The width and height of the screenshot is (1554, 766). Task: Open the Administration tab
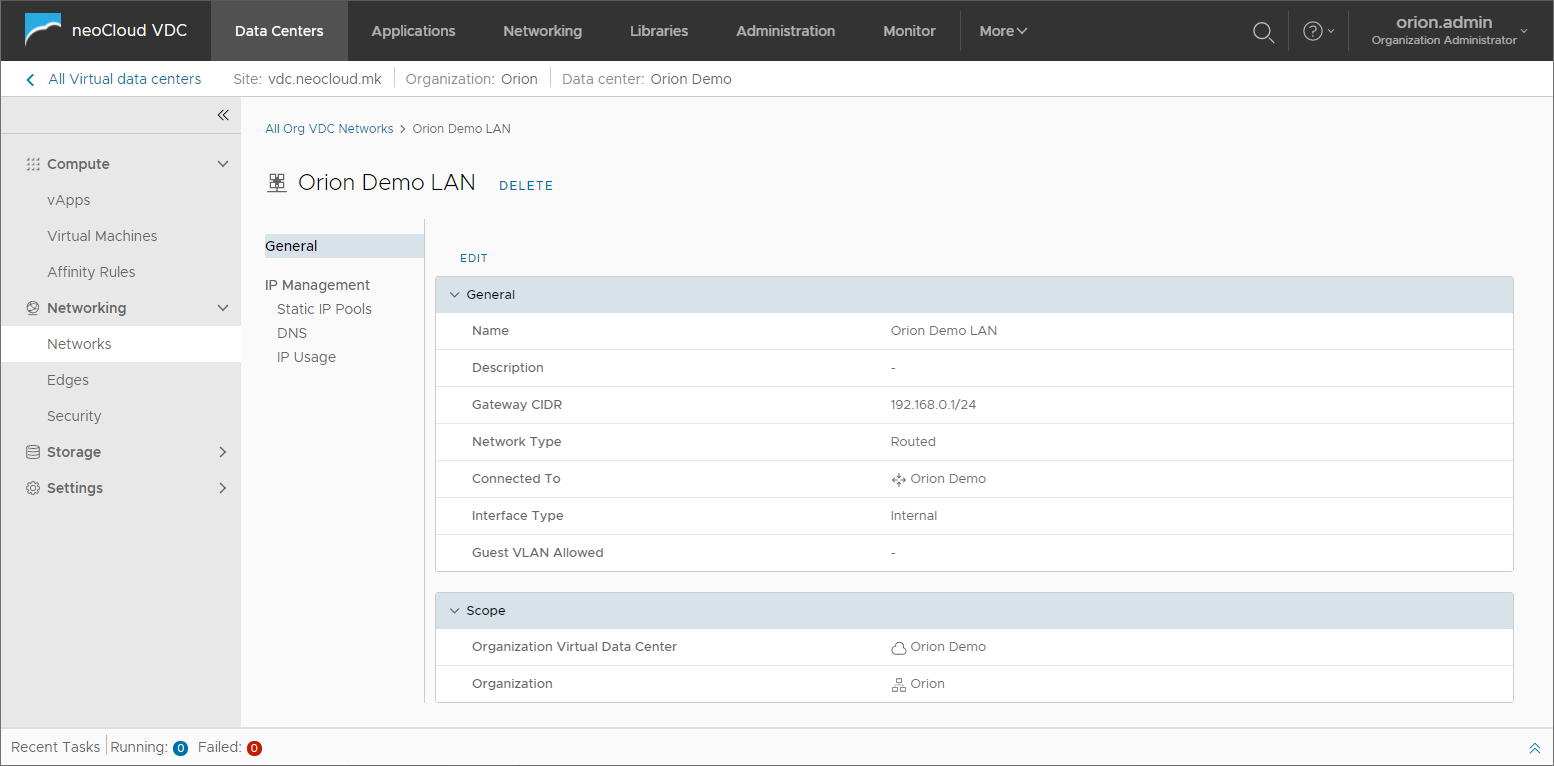(x=786, y=31)
